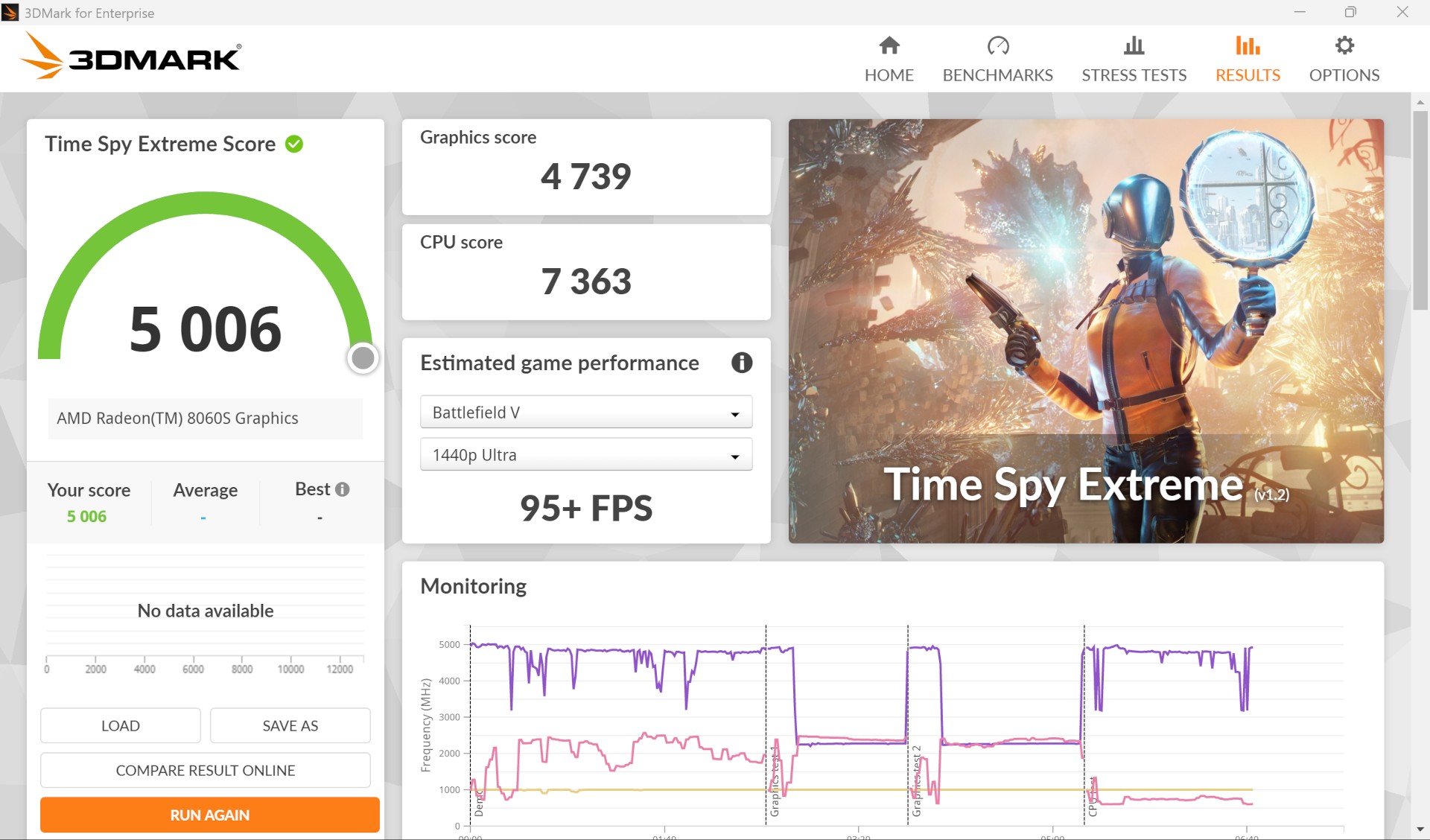Expand the Battlefield V game dropdown
Image resolution: width=1430 pixels, height=840 pixels.
585,412
